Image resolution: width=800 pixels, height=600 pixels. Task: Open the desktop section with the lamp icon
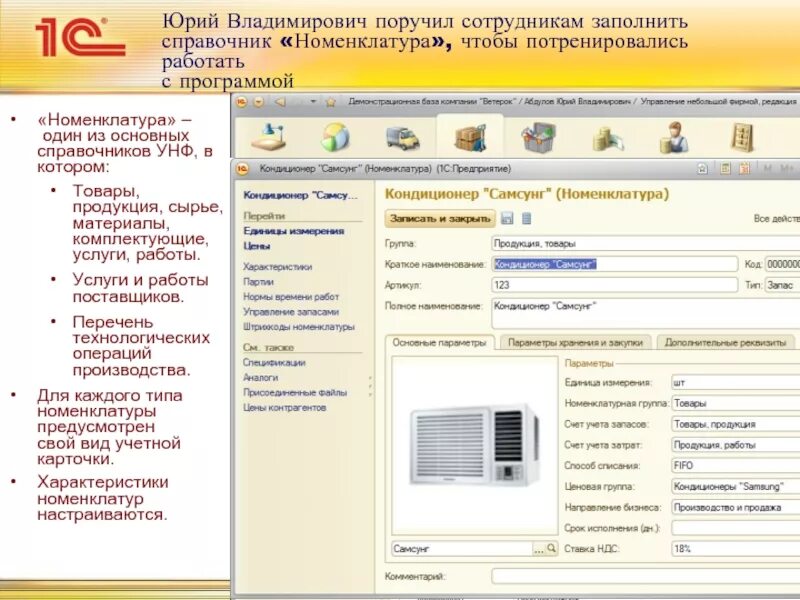pyautogui.click(x=270, y=137)
